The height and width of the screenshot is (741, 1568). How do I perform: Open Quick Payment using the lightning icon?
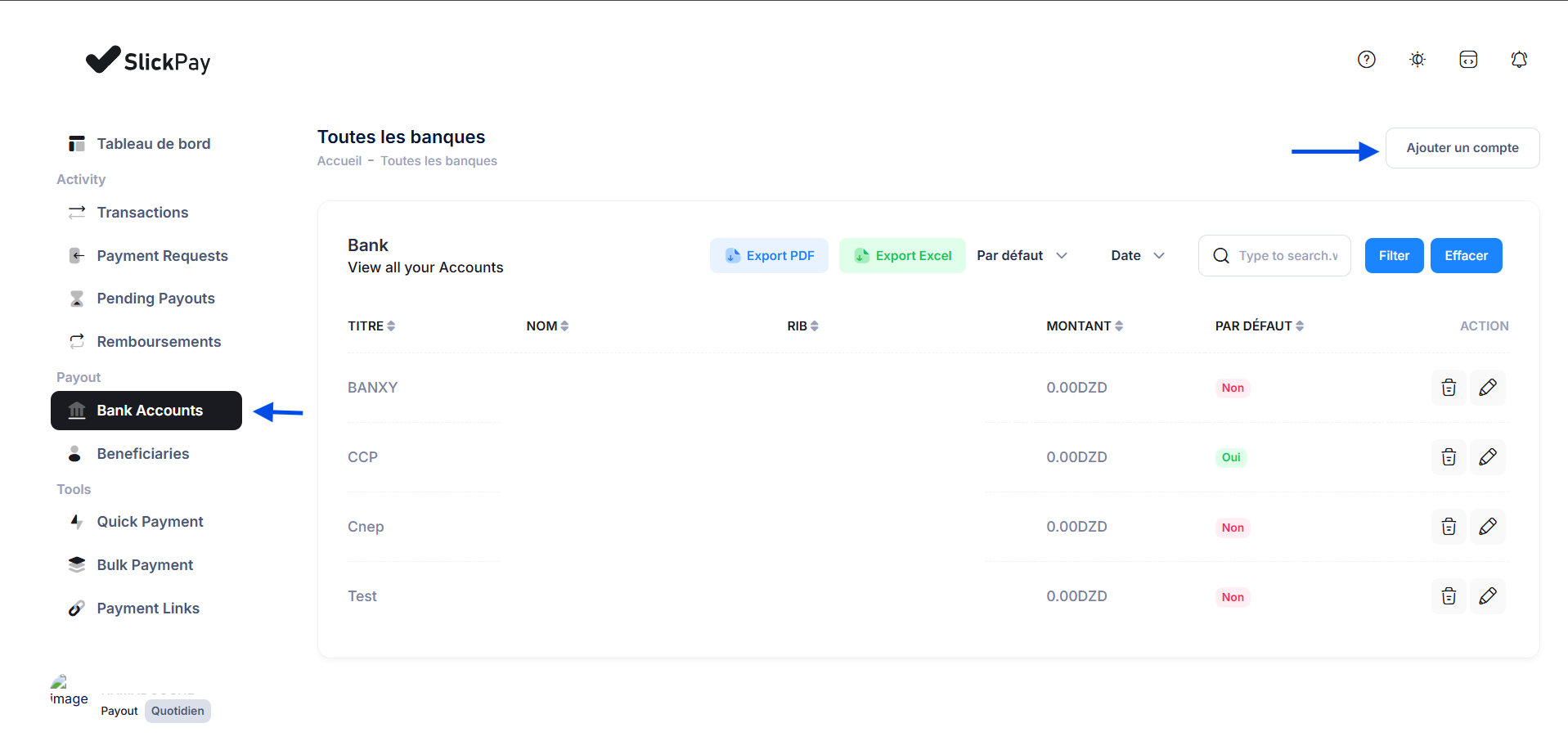point(76,521)
